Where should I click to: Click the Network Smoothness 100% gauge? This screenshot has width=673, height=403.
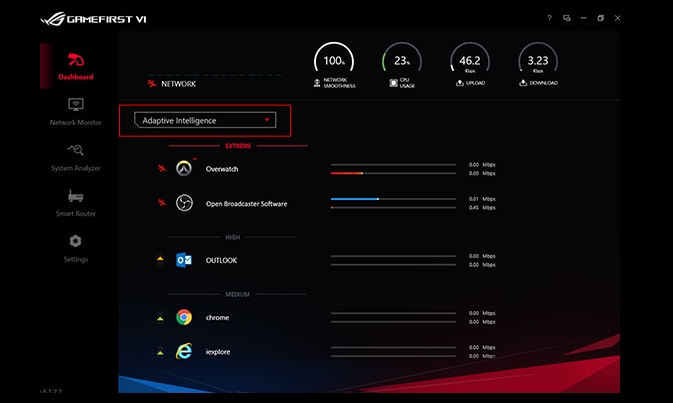pos(333,61)
